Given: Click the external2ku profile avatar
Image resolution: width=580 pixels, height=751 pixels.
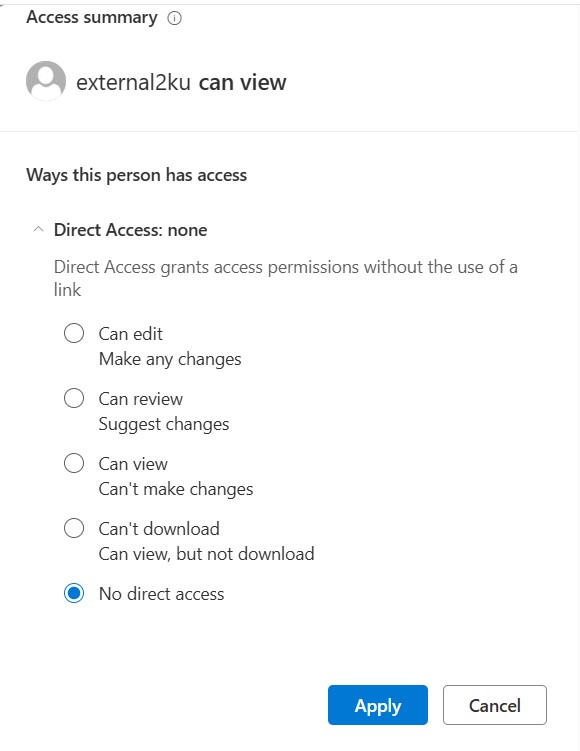Looking at the screenshot, I should point(46,80).
